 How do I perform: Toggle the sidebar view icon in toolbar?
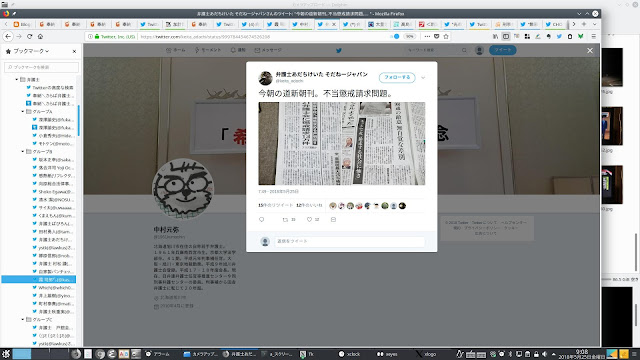(506, 36)
